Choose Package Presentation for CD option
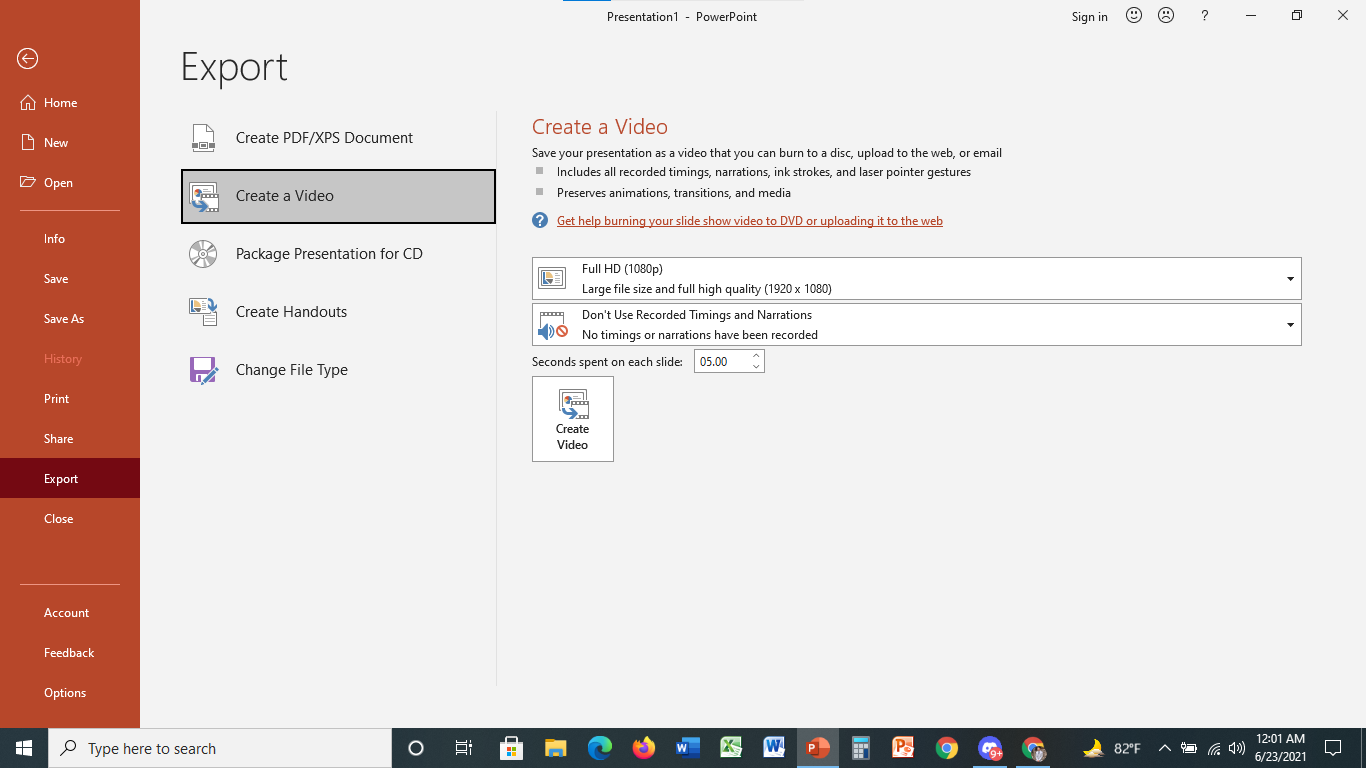1366x768 pixels. coord(338,254)
